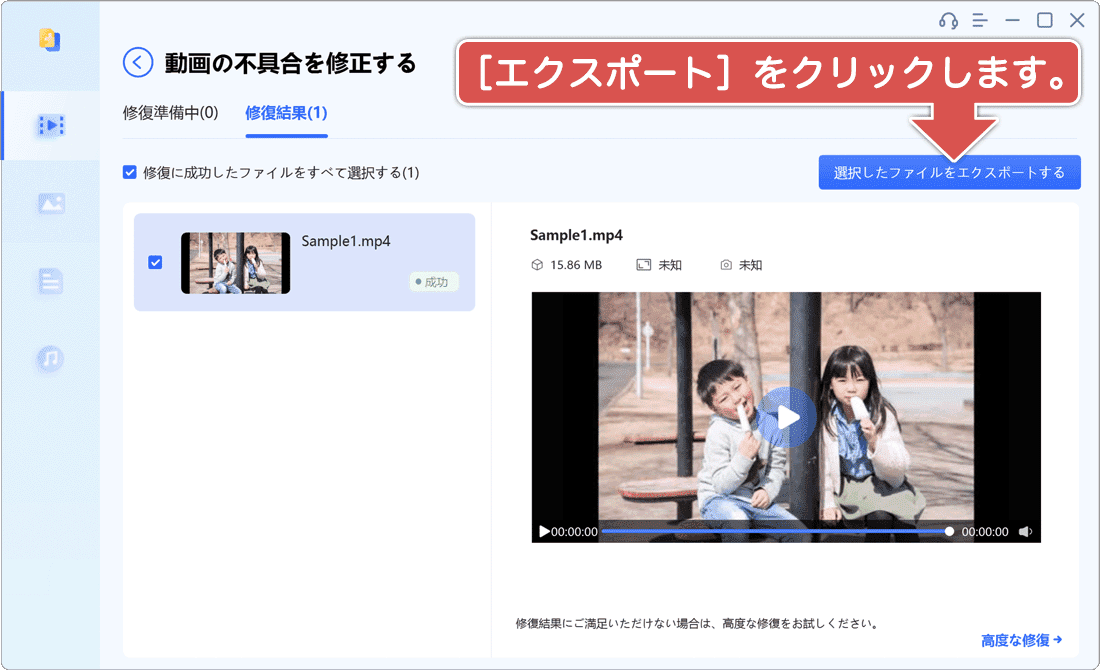
Task: Open the audio repair music icon
Action: pyautogui.click(x=51, y=358)
